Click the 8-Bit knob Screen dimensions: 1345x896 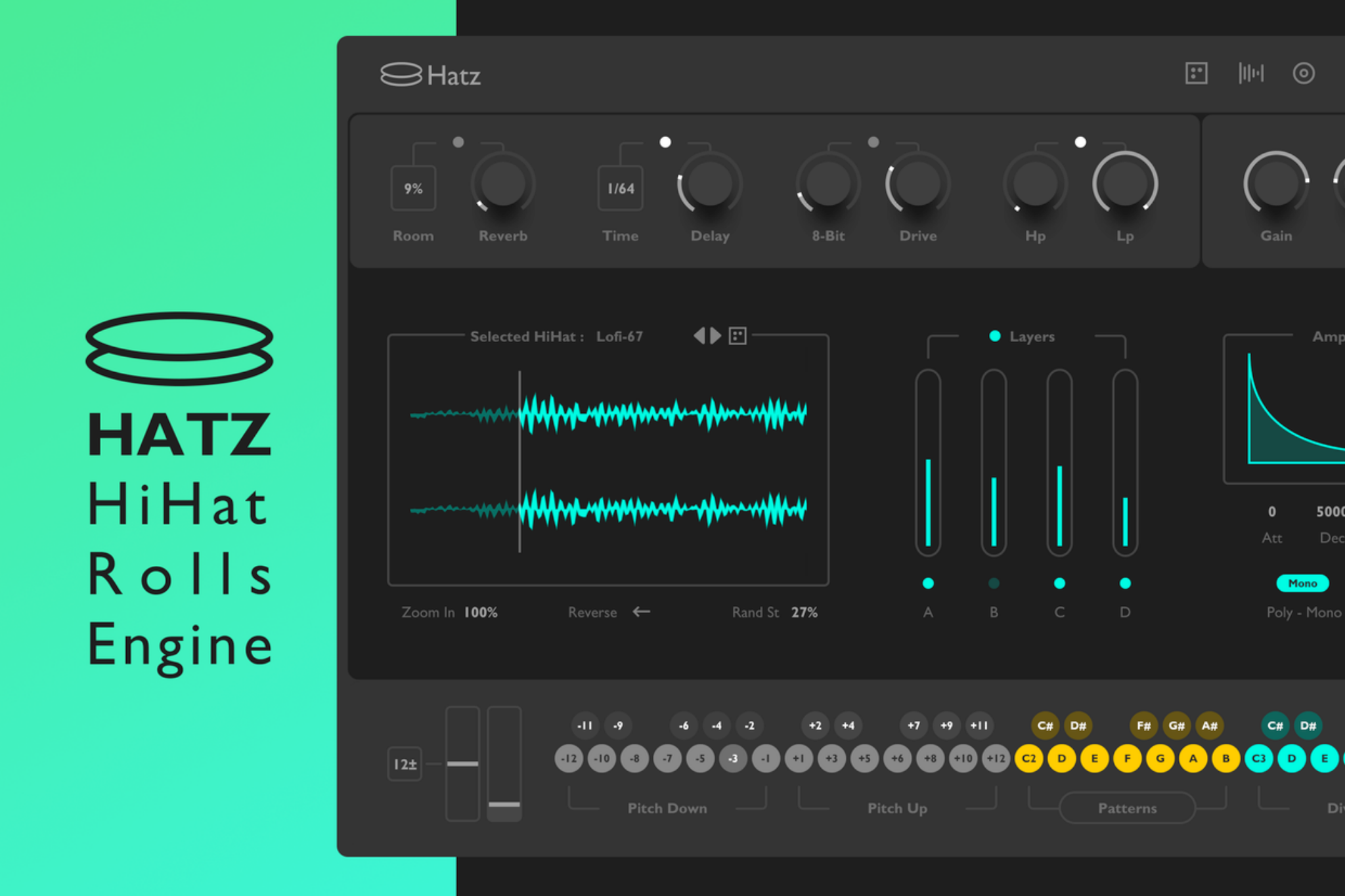point(828,184)
